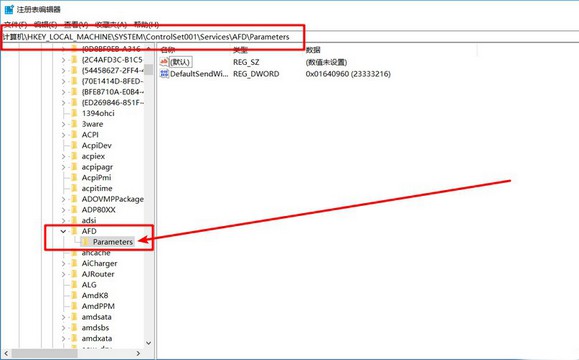This screenshot has width=579, height=360.
Task: Expand the AiCharger tree node
Action: (x=63, y=263)
